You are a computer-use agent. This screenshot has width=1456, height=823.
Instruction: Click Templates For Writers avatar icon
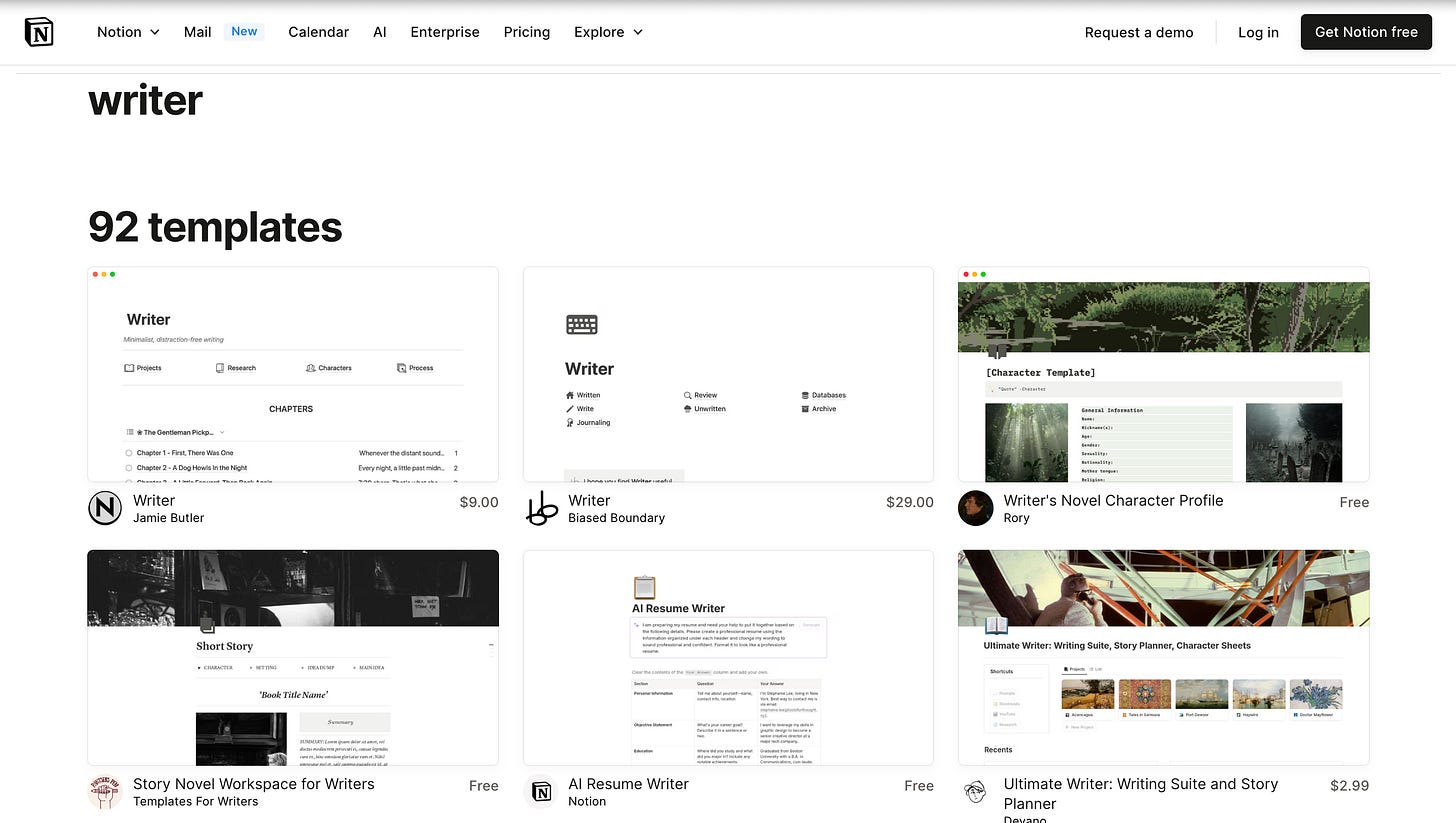tap(105, 792)
